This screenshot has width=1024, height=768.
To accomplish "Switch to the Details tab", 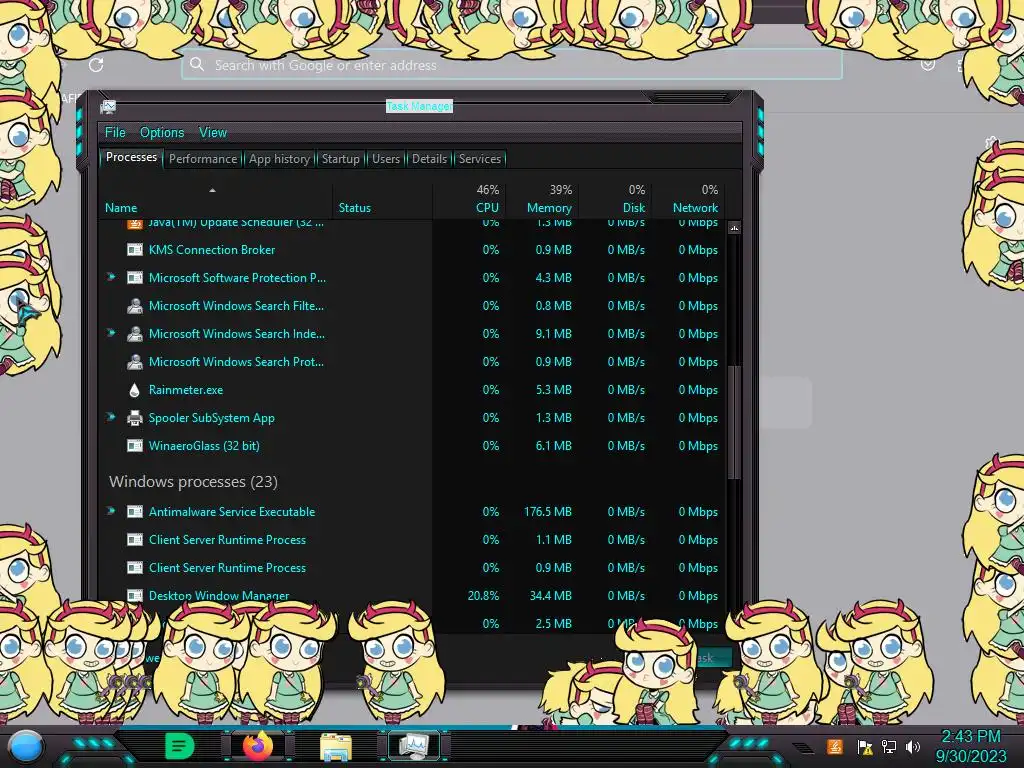I will pos(430,159).
